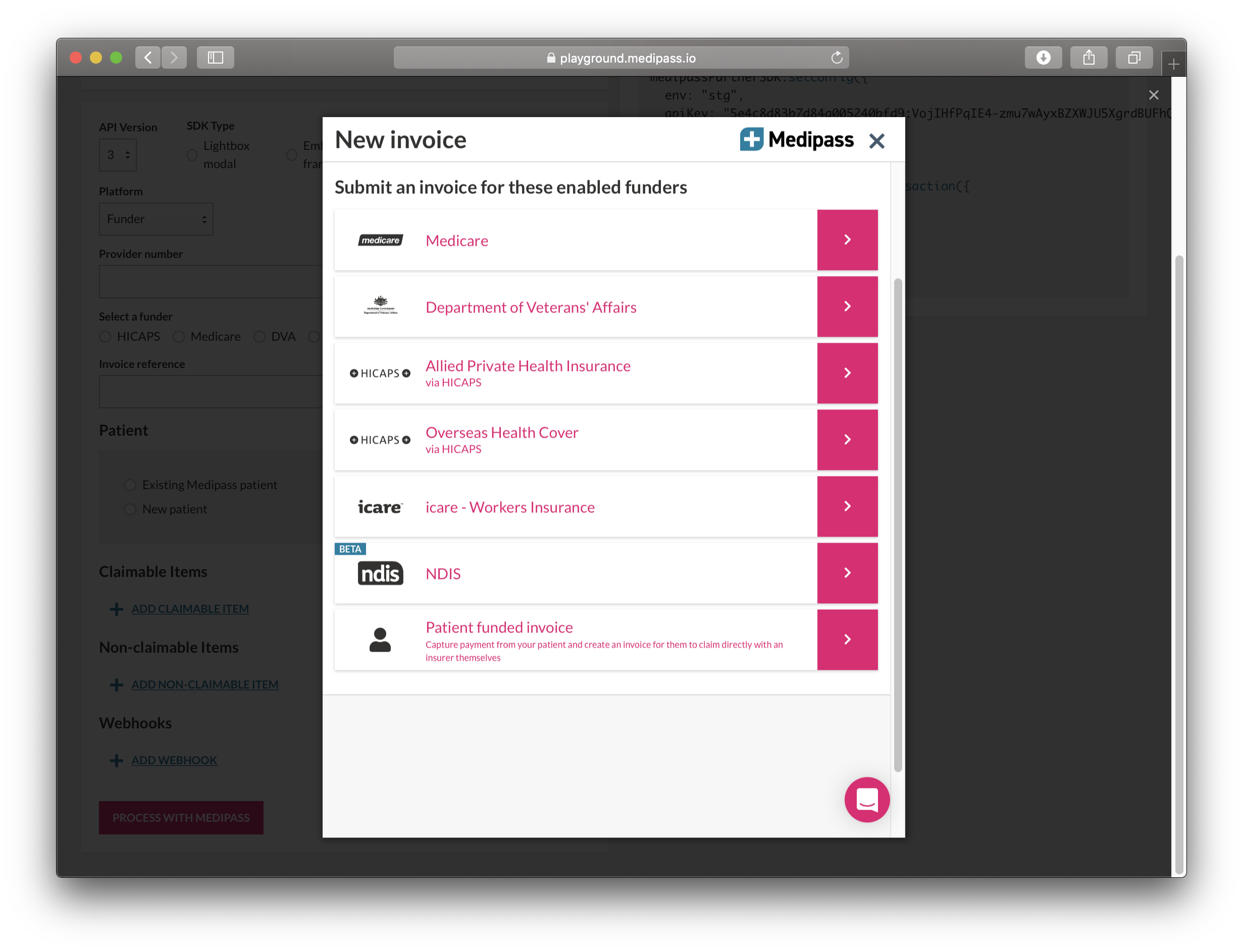
Task: Open Platform Funder dropdown
Action: point(156,219)
